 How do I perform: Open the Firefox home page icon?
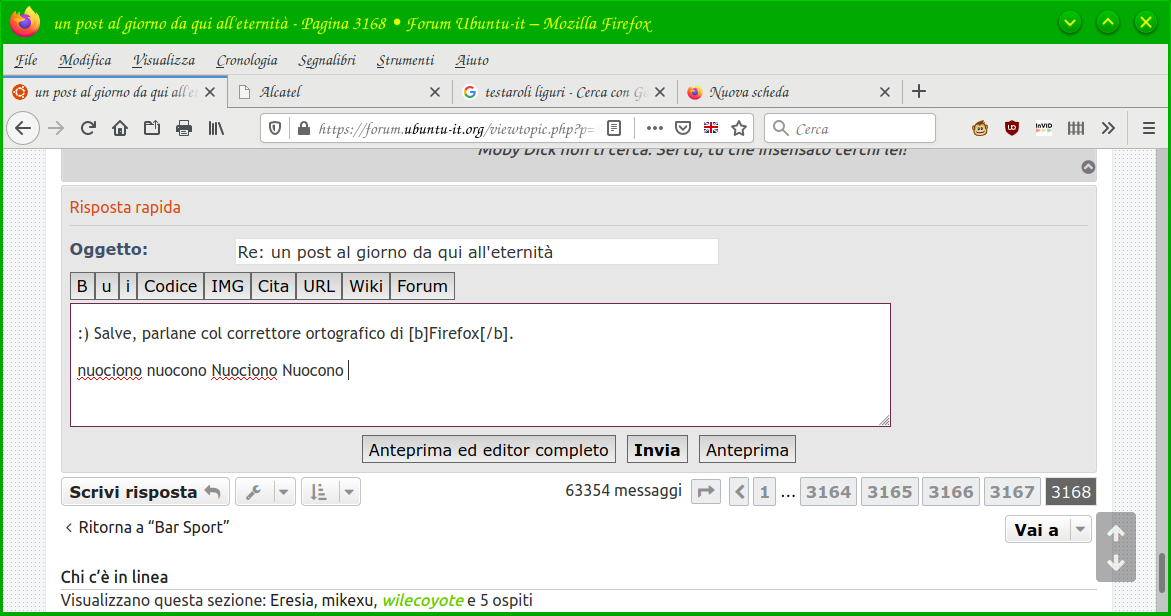coord(119,128)
